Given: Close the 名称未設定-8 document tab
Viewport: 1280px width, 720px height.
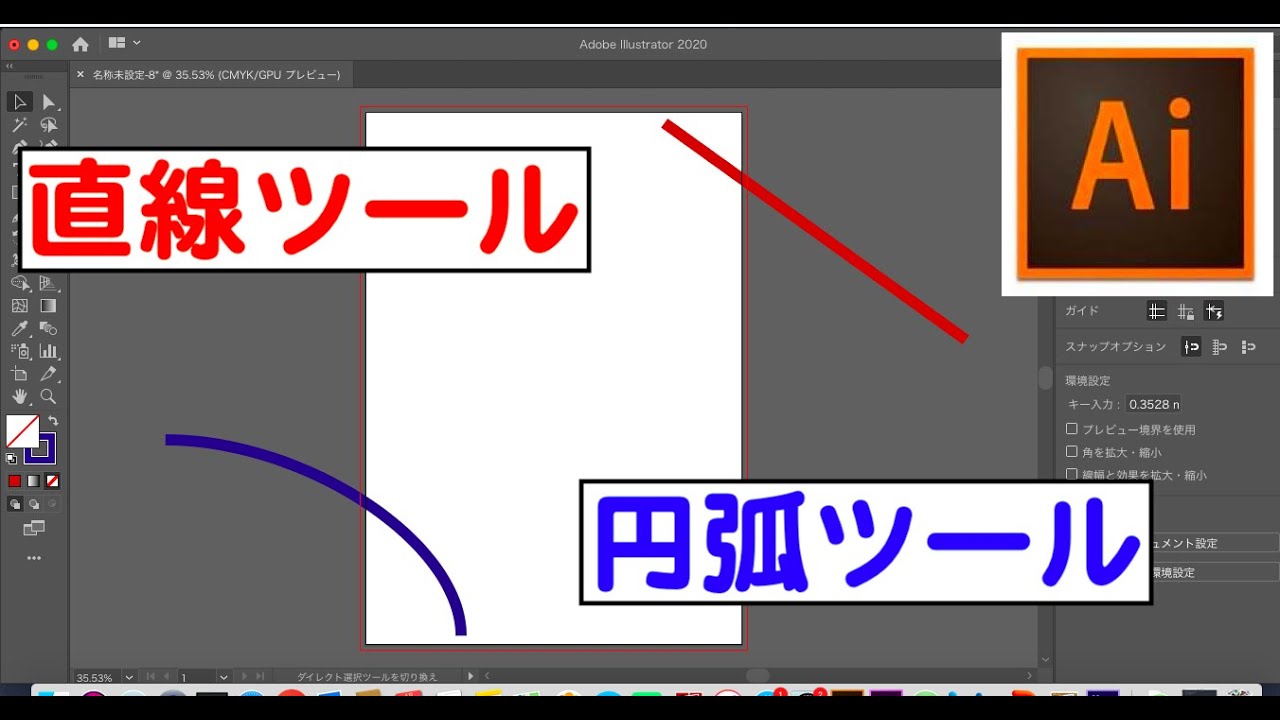Looking at the screenshot, I should [80, 75].
